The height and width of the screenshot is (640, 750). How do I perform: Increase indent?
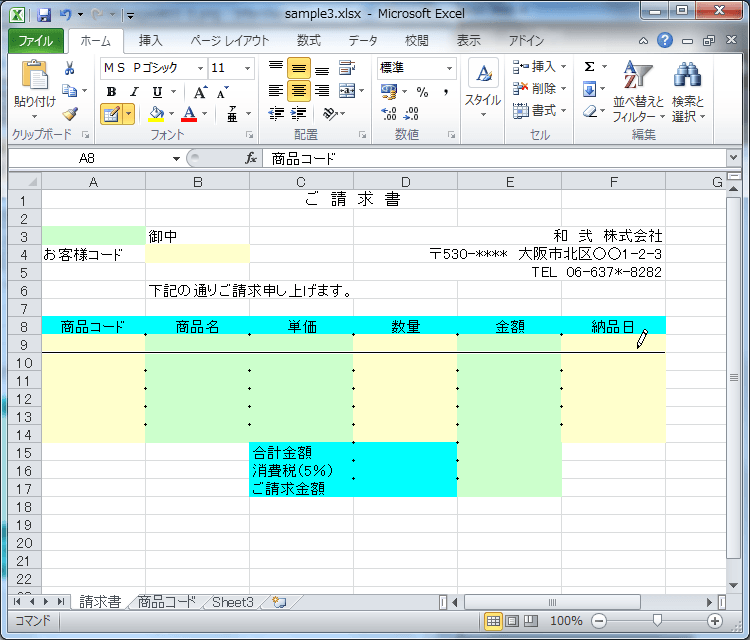click(x=299, y=113)
